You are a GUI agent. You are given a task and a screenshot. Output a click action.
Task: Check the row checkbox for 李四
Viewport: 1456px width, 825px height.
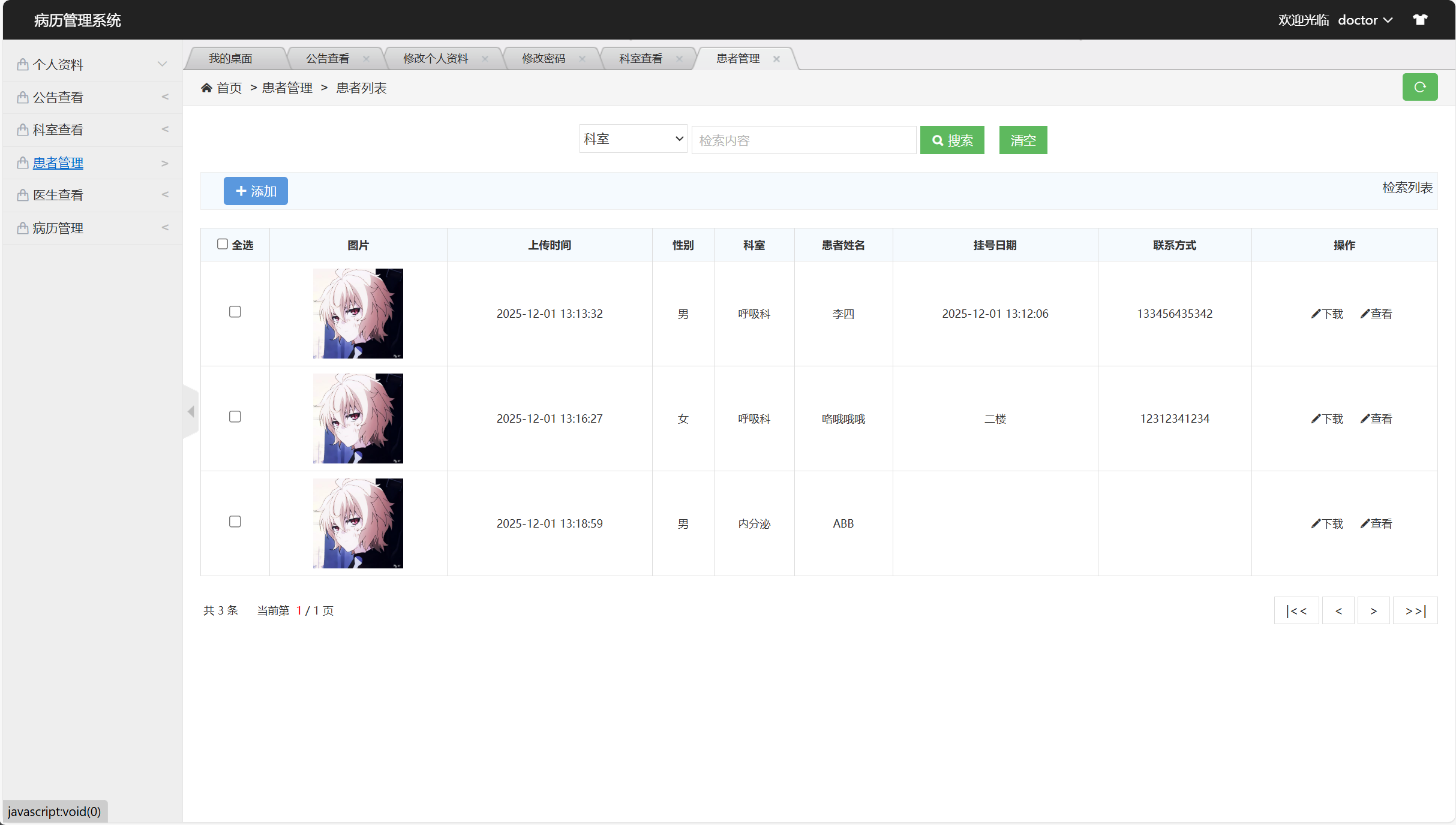click(x=235, y=312)
